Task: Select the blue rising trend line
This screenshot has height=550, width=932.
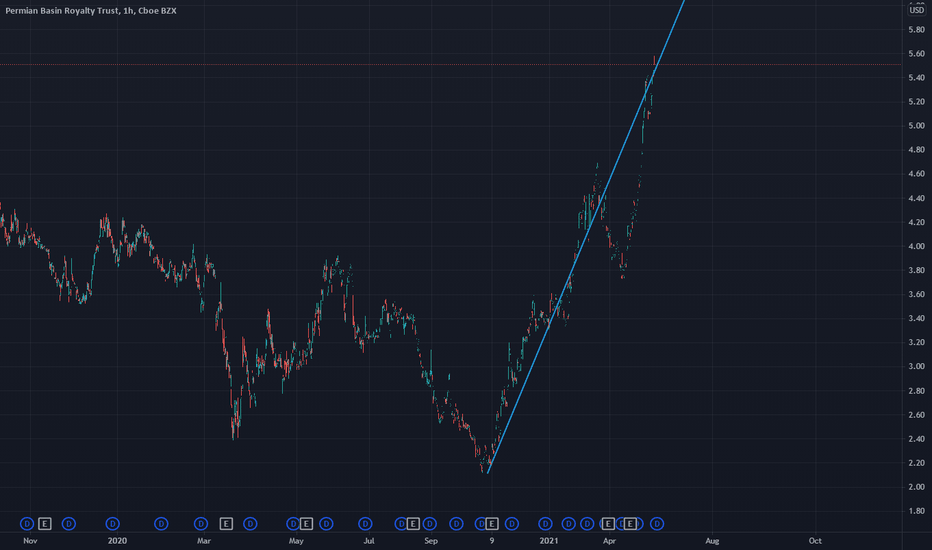Action: pyautogui.click(x=585, y=237)
